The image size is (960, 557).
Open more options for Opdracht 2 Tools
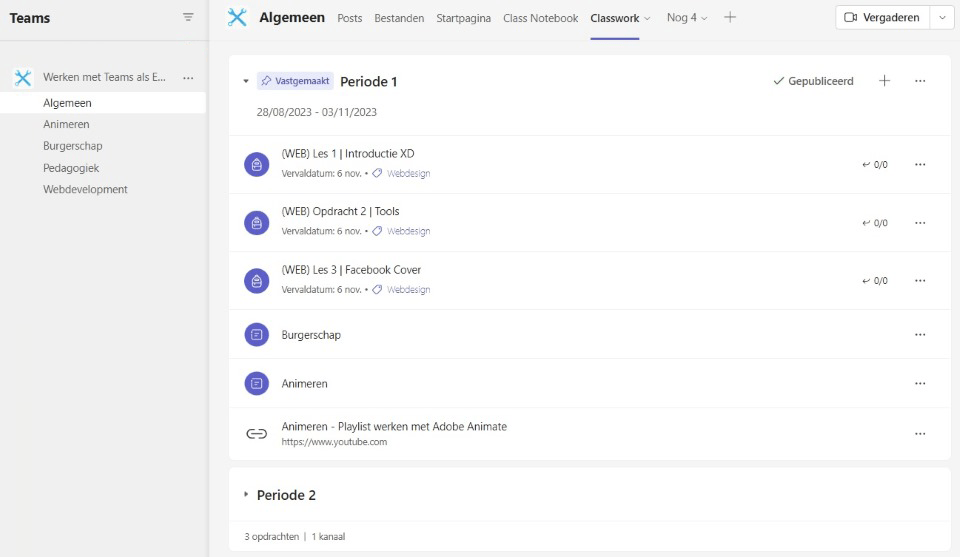point(920,223)
